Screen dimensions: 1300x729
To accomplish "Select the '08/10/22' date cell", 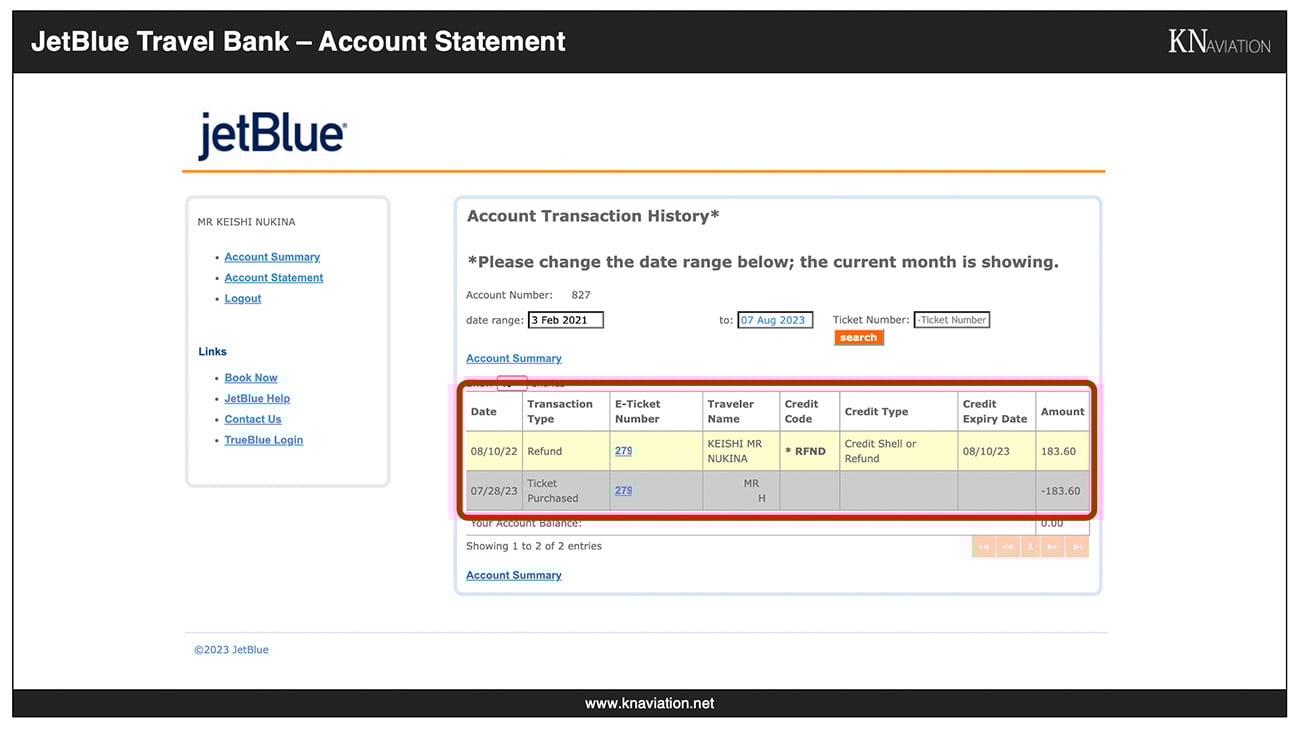I will [494, 451].
